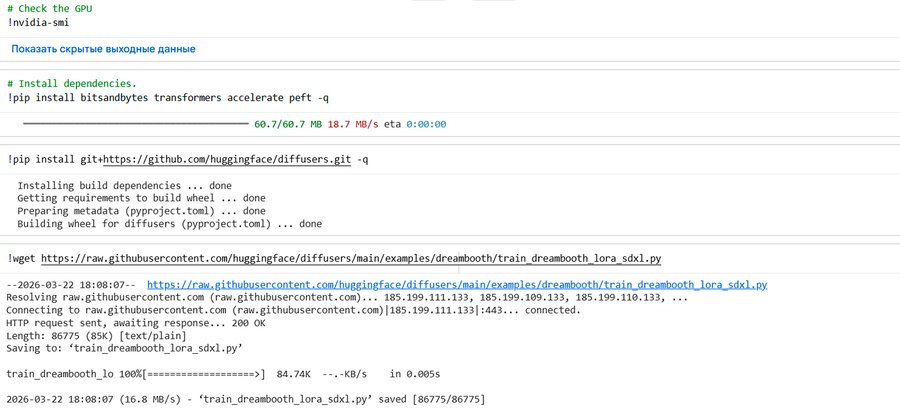Open raw.githubusercontent URL in the wget command
The image size is (900, 419).
click(351, 259)
